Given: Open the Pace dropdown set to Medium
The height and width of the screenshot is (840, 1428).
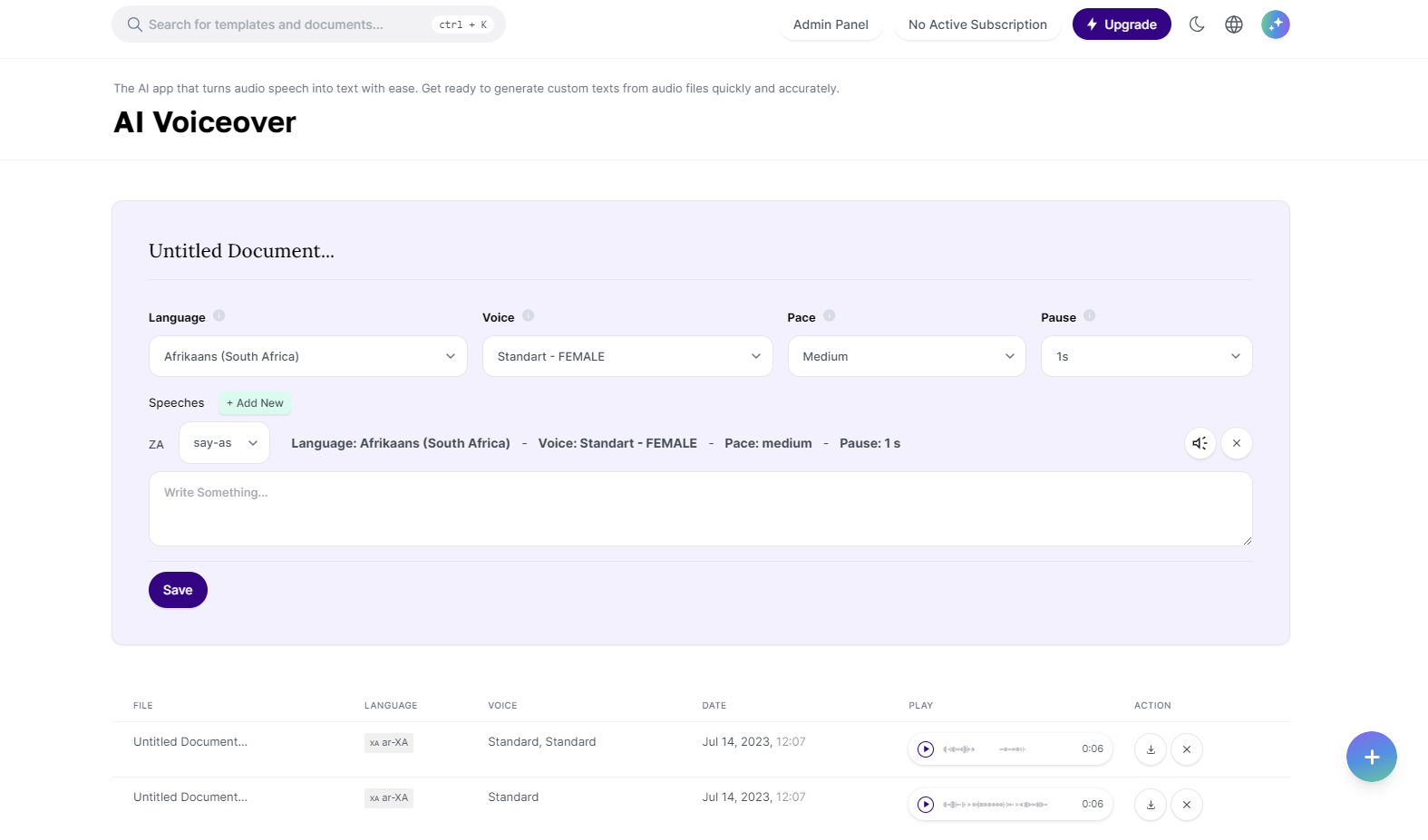Looking at the screenshot, I should (x=907, y=356).
